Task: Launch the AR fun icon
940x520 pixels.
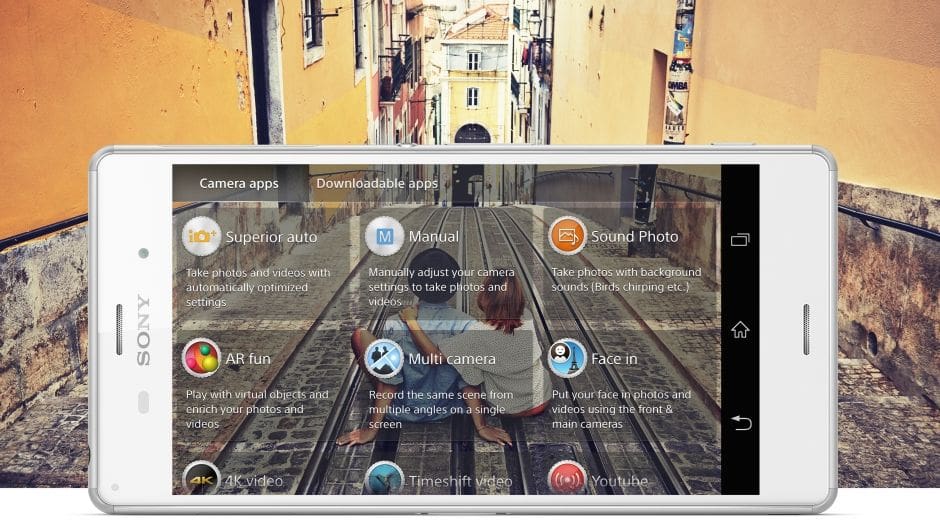Action: point(202,358)
